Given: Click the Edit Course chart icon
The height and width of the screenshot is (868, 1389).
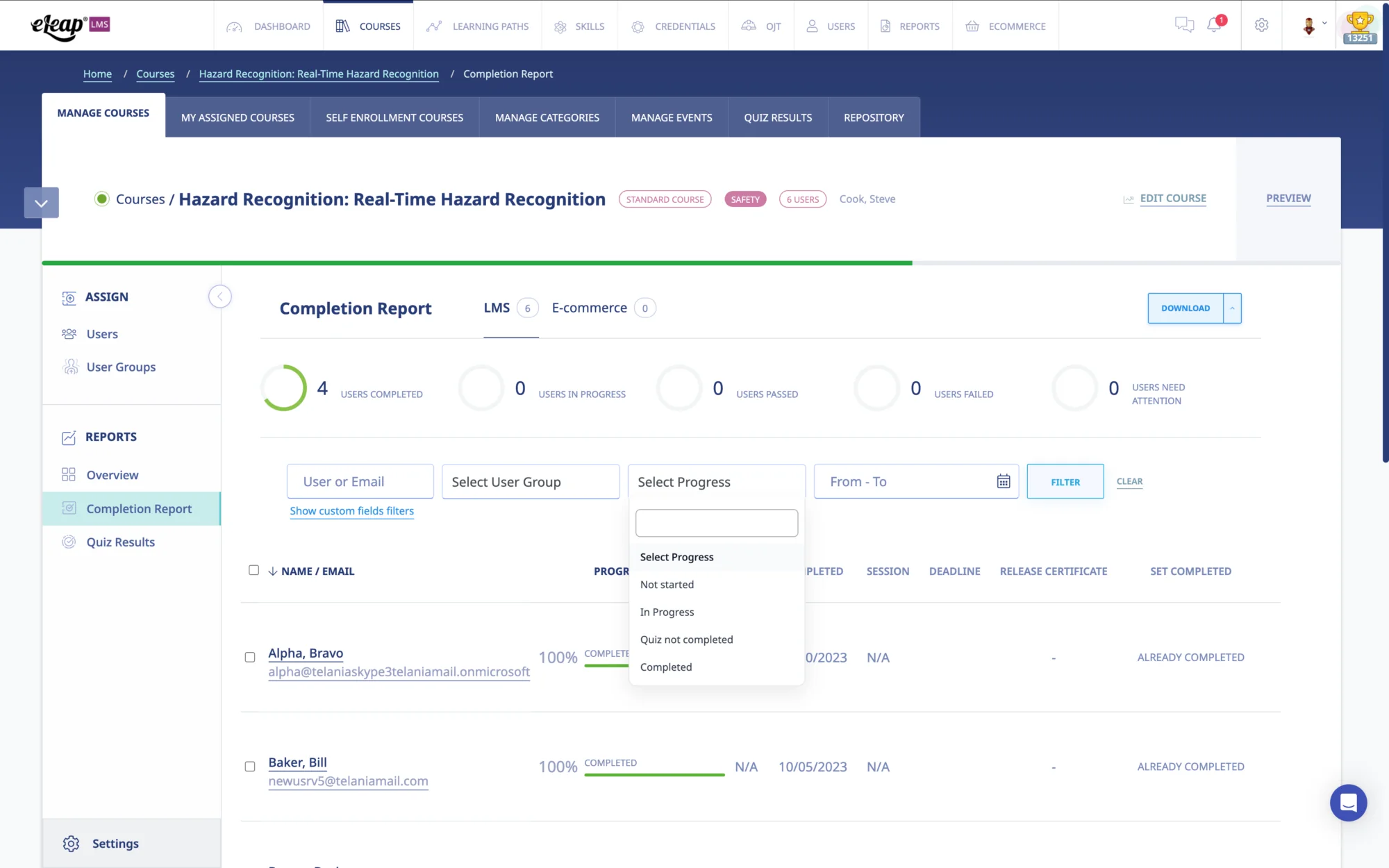Looking at the screenshot, I should click(x=1129, y=199).
